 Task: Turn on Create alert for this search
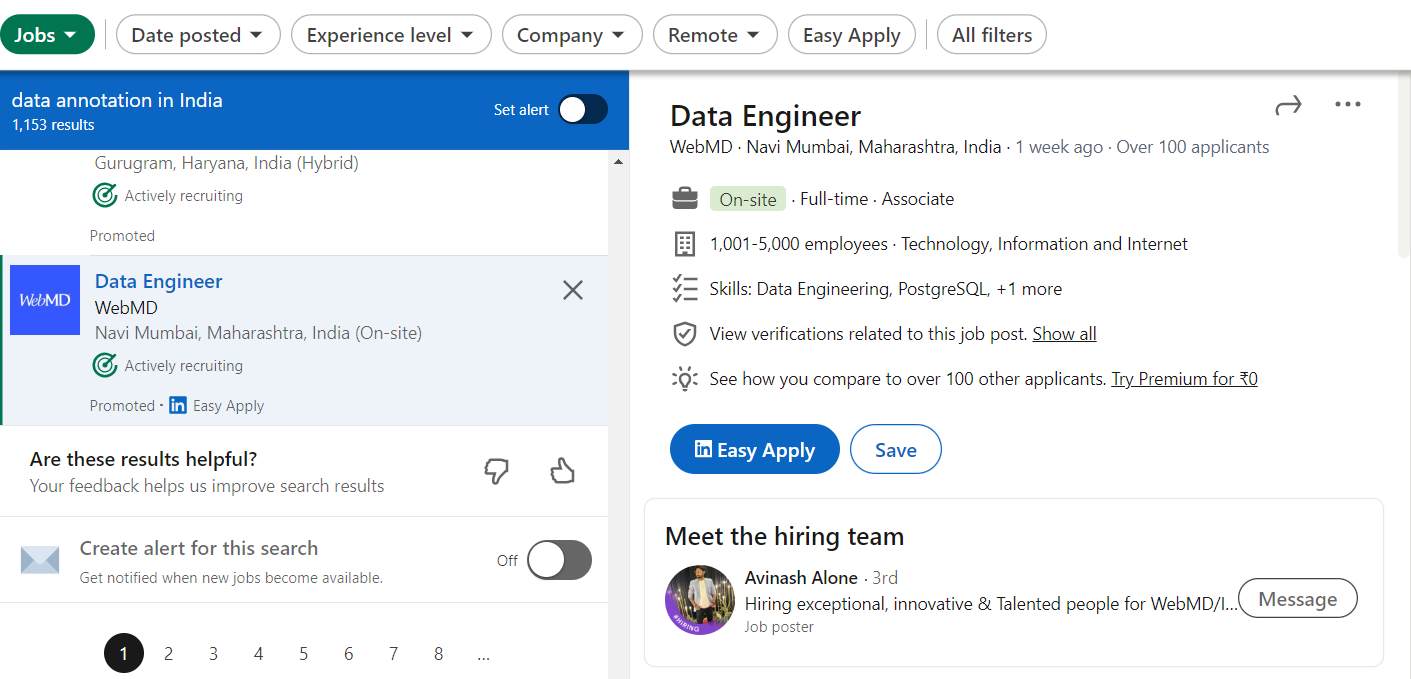(x=559, y=560)
